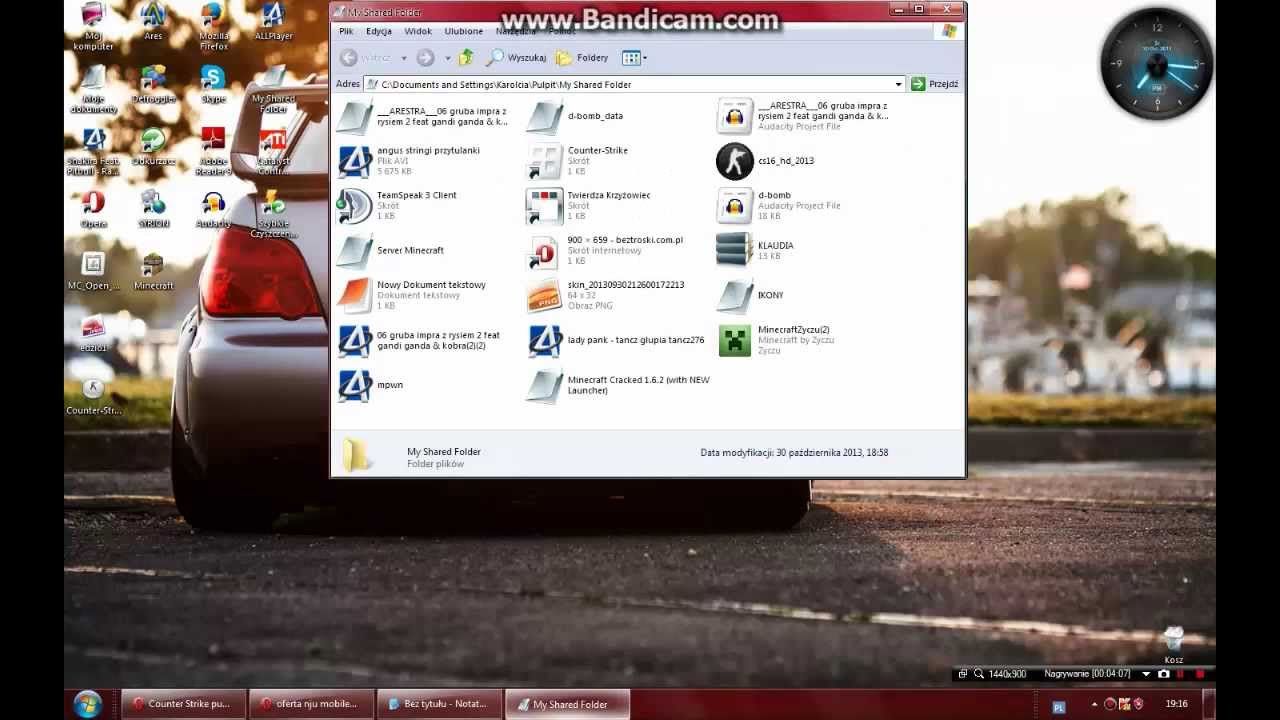Open the Widok menu
The height and width of the screenshot is (720, 1280).
point(418,31)
